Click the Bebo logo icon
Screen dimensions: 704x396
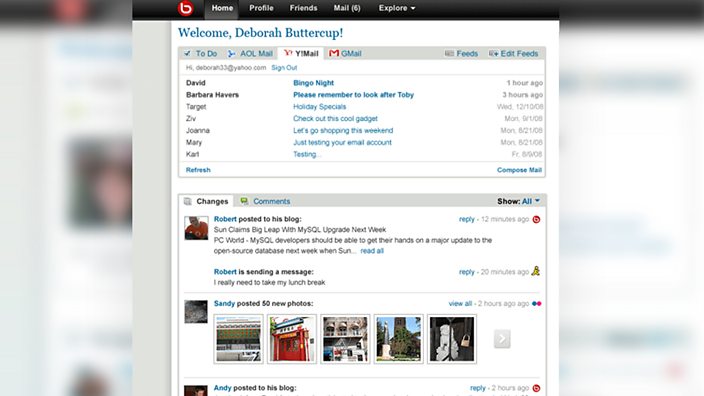click(x=185, y=8)
